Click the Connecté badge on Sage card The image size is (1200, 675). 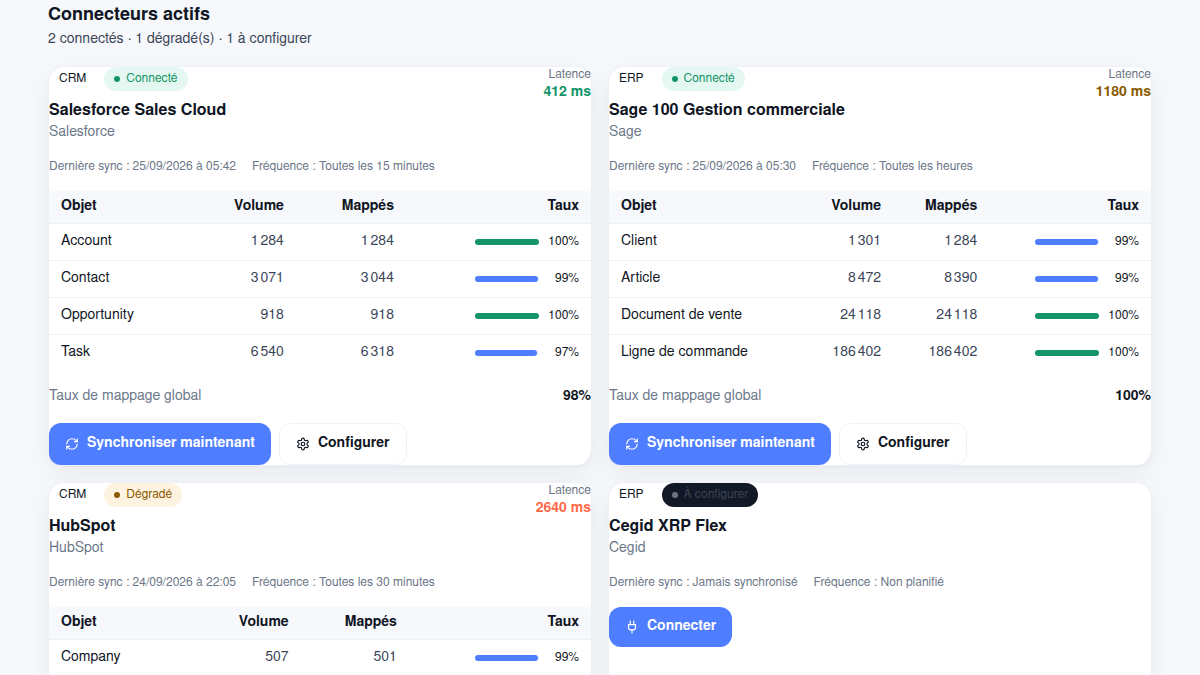(x=703, y=78)
